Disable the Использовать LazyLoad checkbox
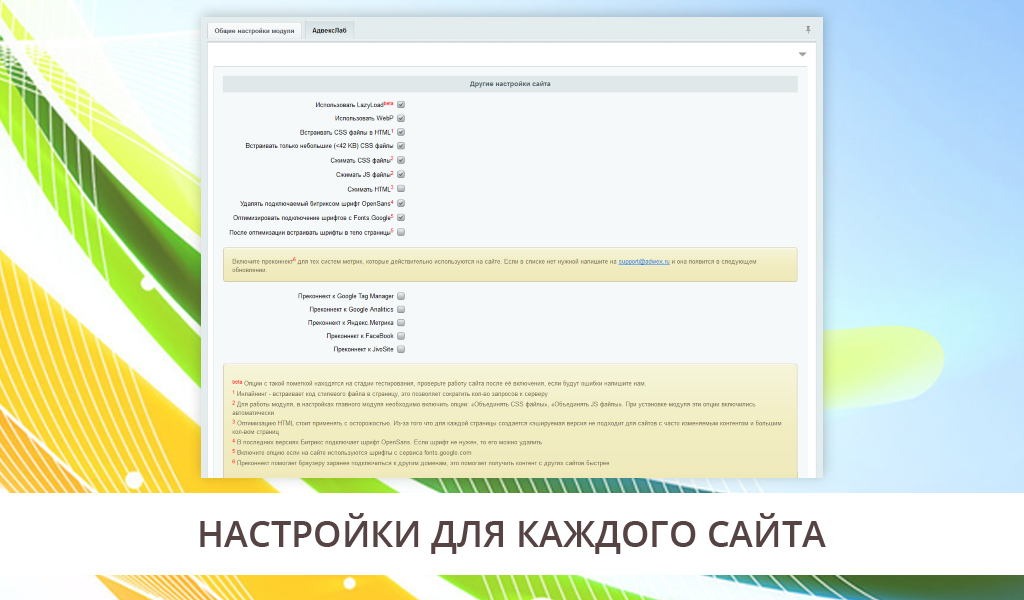Viewport: 1024px width, 600px height. click(401, 104)
